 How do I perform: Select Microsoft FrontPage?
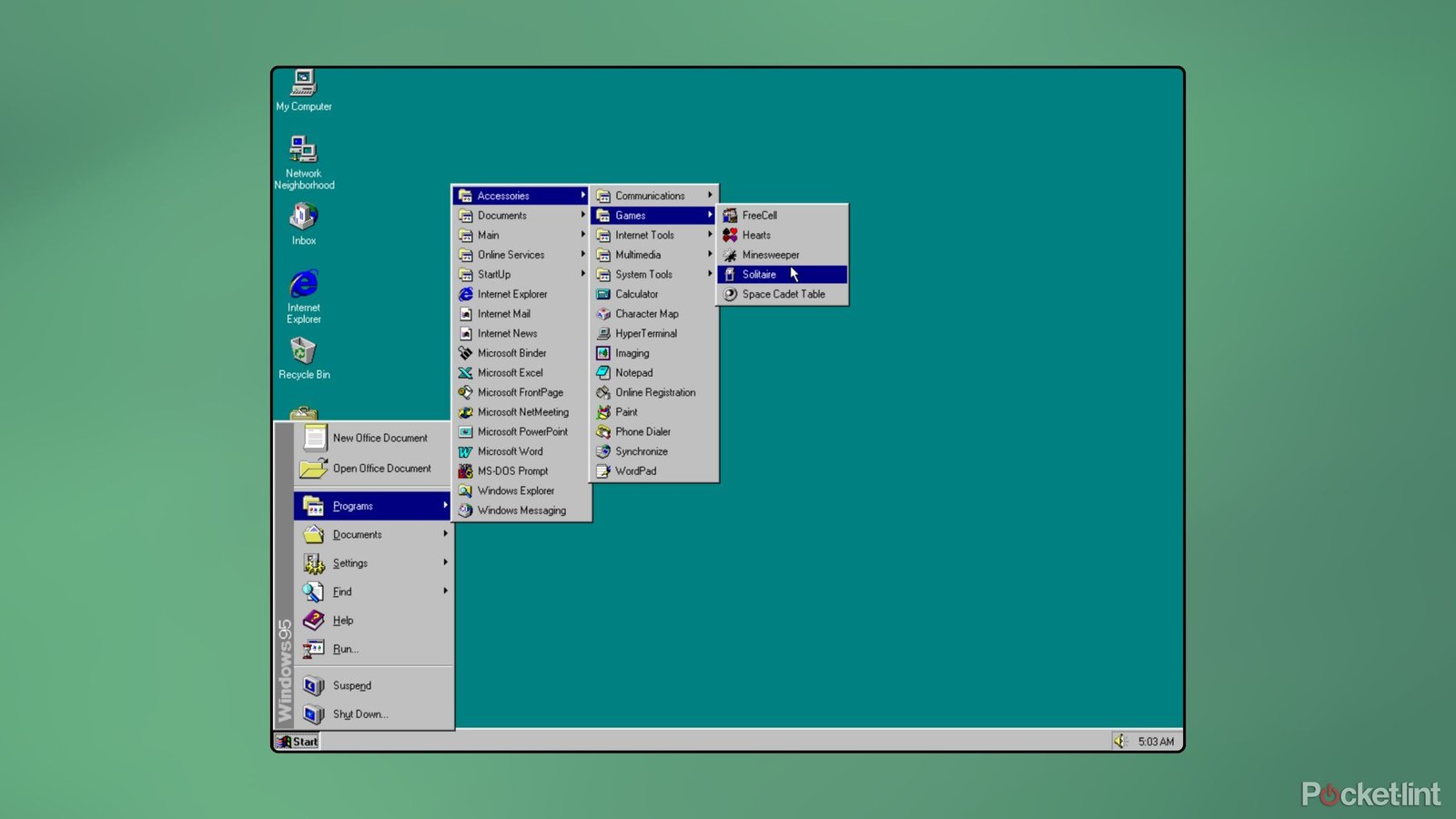521,392
